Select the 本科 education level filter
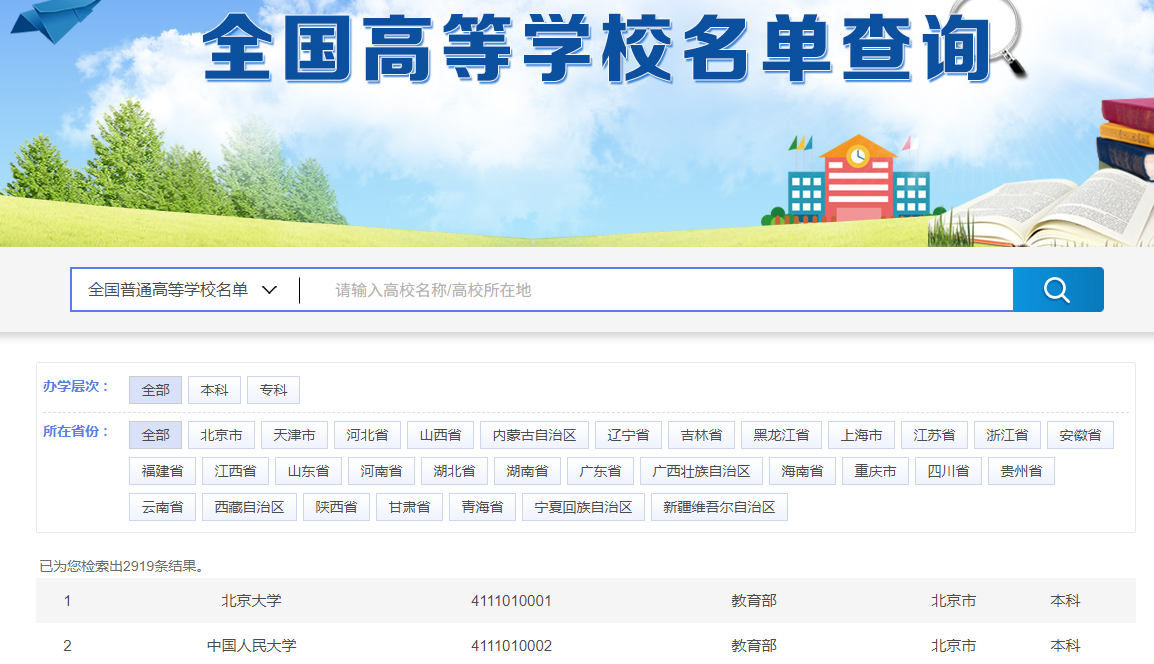The height and width of the screenshot is (664, 1154). point(214,390)
